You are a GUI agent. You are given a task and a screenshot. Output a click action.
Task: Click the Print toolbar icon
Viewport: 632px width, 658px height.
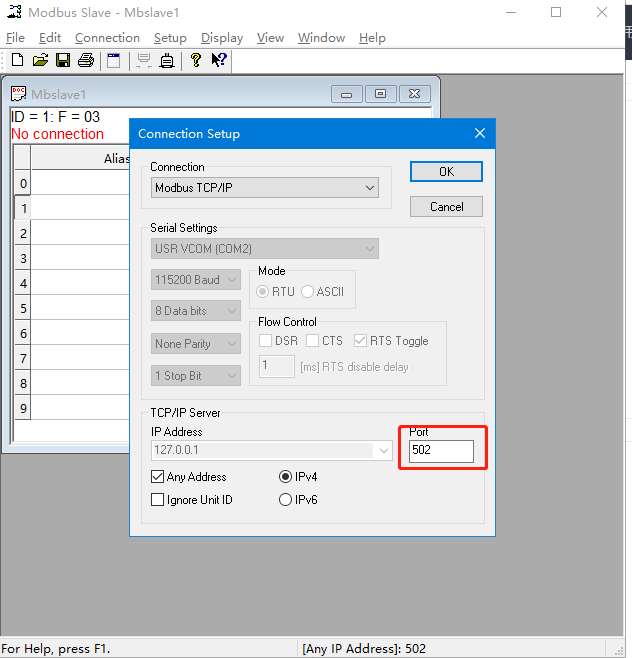pyautogui.click(x=86, y=60)
